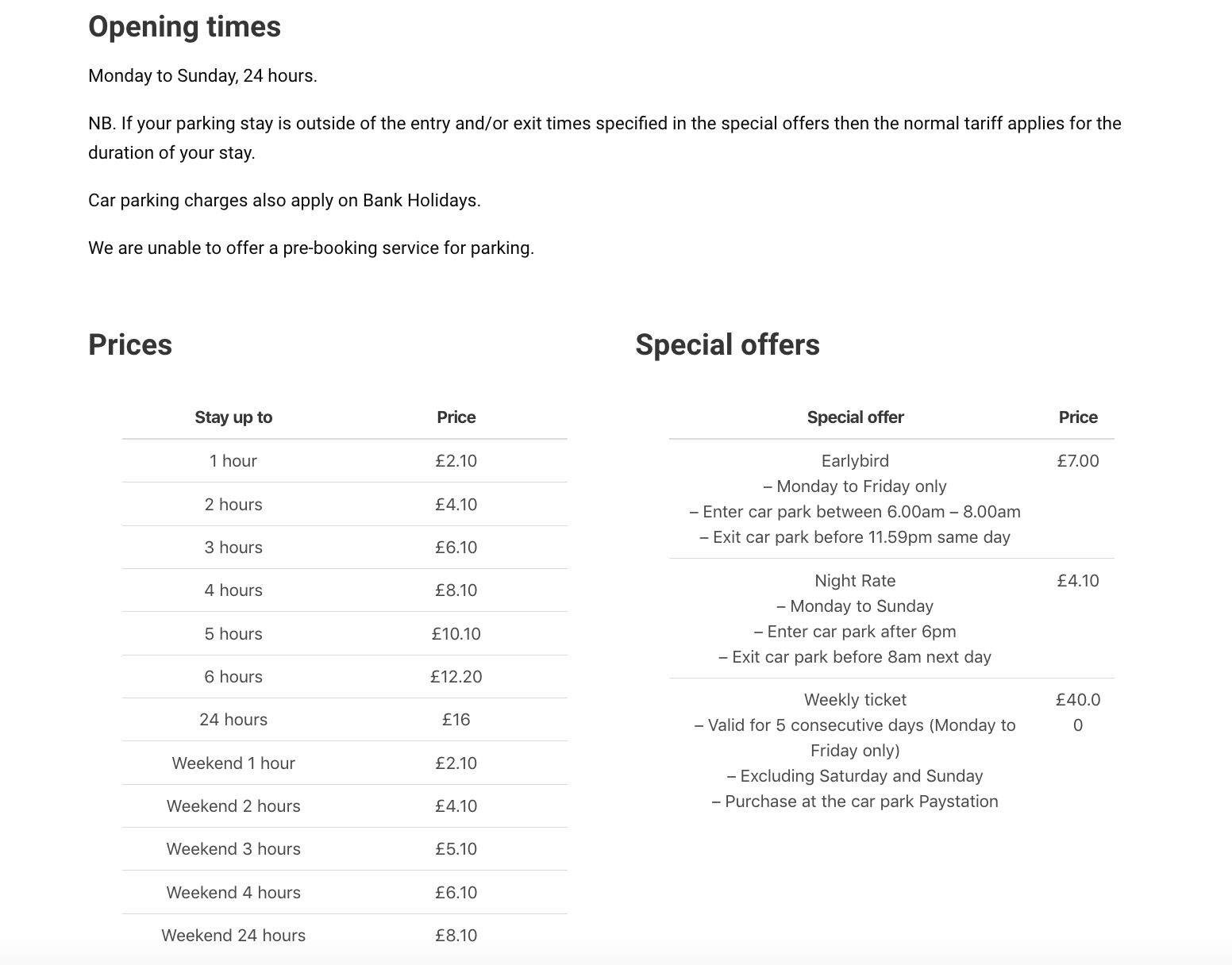Click the Prices section heading
Viewport: 1232px width, 965px height.
(x=130, y=345)
